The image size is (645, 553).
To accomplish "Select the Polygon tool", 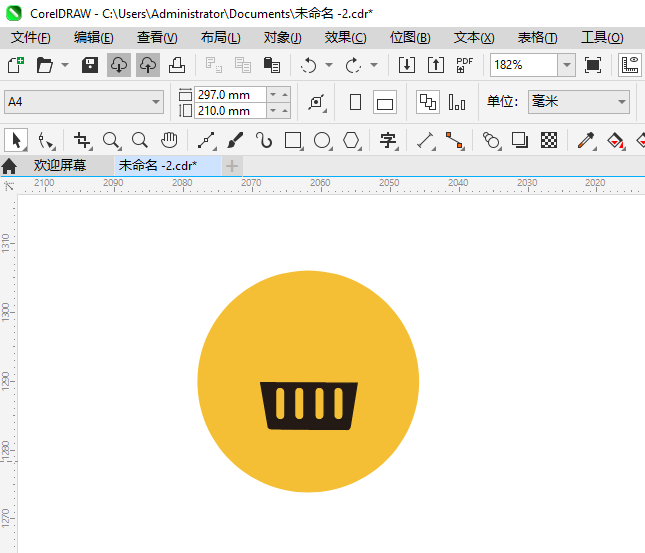I will pyautogui.click(x=352, y=141).
